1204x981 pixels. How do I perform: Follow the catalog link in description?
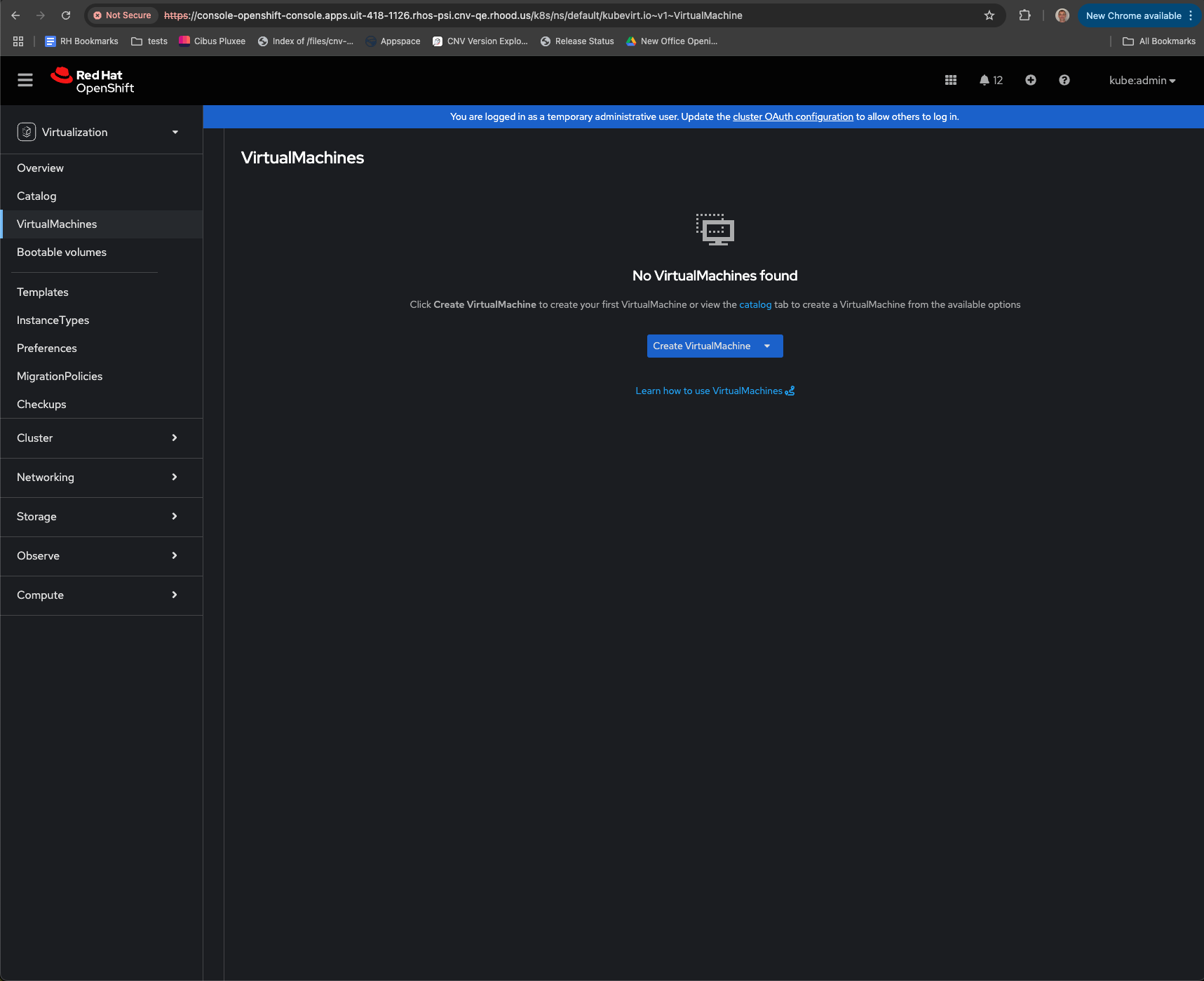755,305
